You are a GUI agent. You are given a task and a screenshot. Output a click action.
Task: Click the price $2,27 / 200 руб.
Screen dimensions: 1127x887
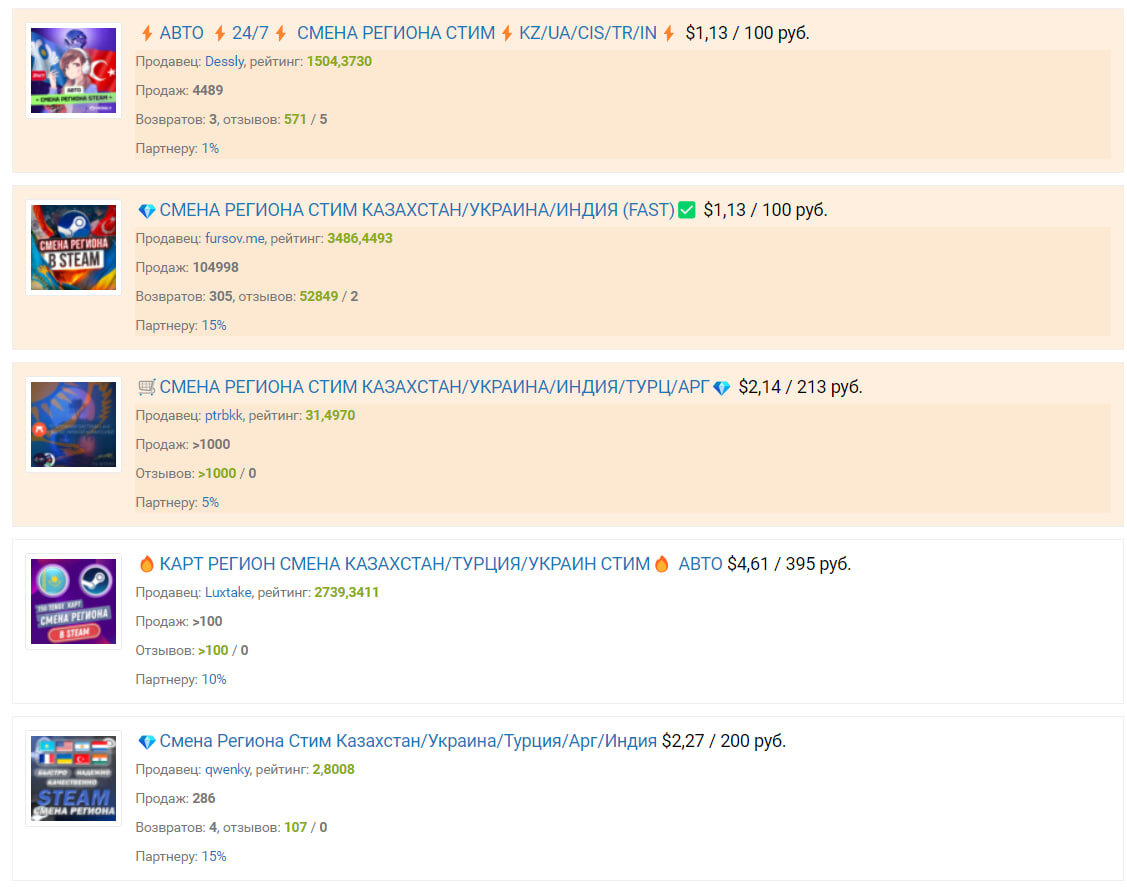724,741
